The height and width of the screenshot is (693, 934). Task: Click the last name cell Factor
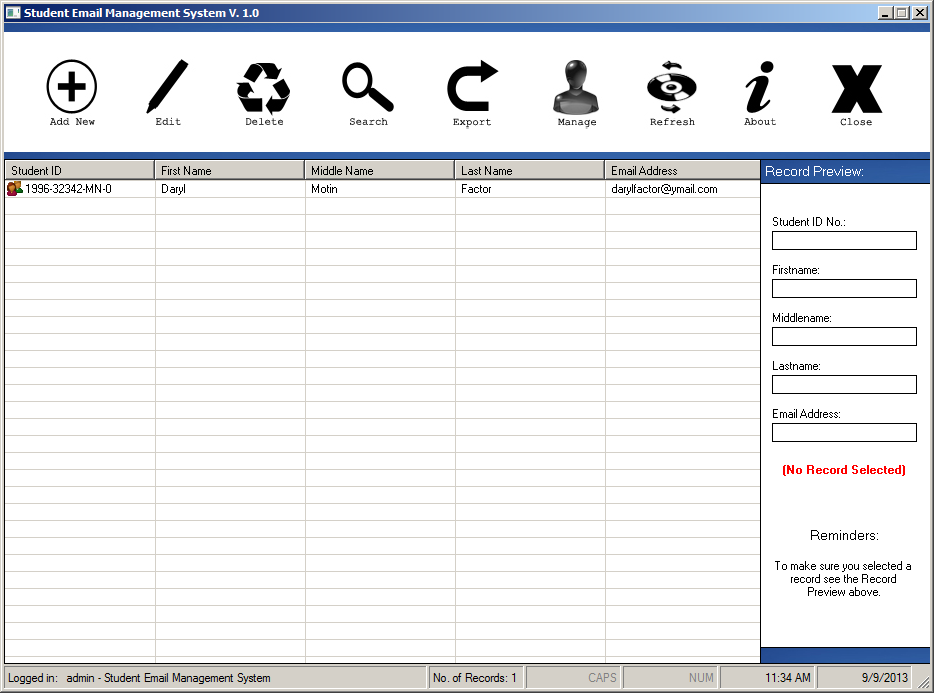[476, 189]
